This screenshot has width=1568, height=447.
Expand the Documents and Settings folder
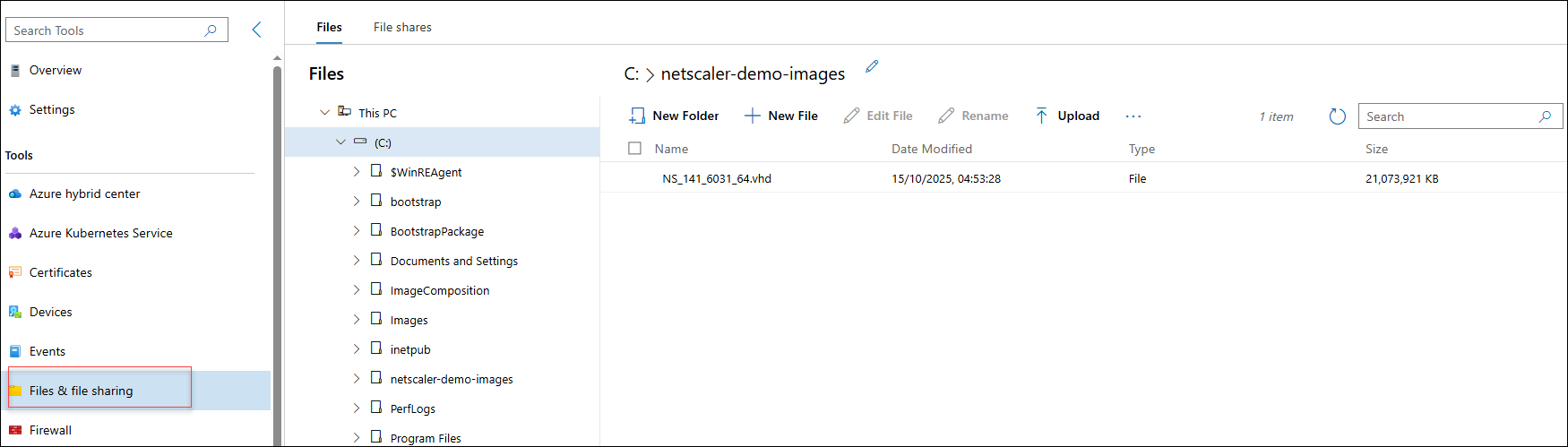coord(357,260)
